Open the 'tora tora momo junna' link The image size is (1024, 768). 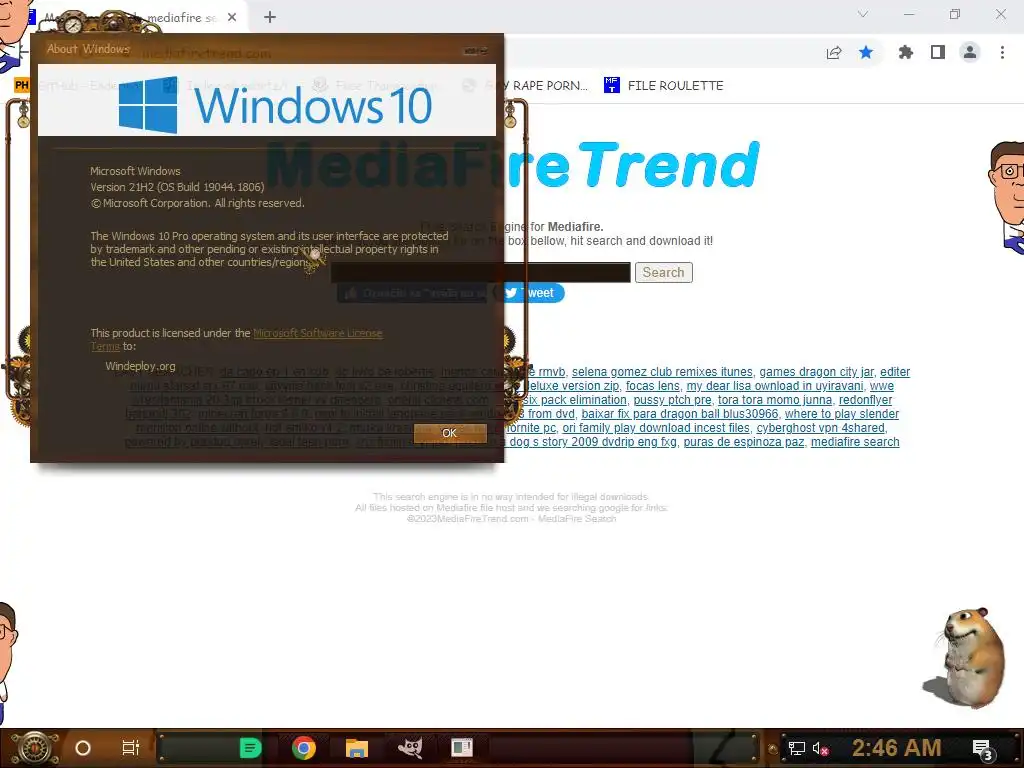[x=775, y=400]
